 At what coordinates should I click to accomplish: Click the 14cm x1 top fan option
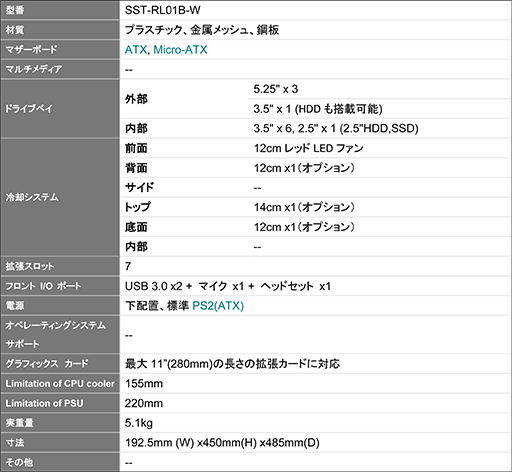pyautogui.click(x=304, y=207)
